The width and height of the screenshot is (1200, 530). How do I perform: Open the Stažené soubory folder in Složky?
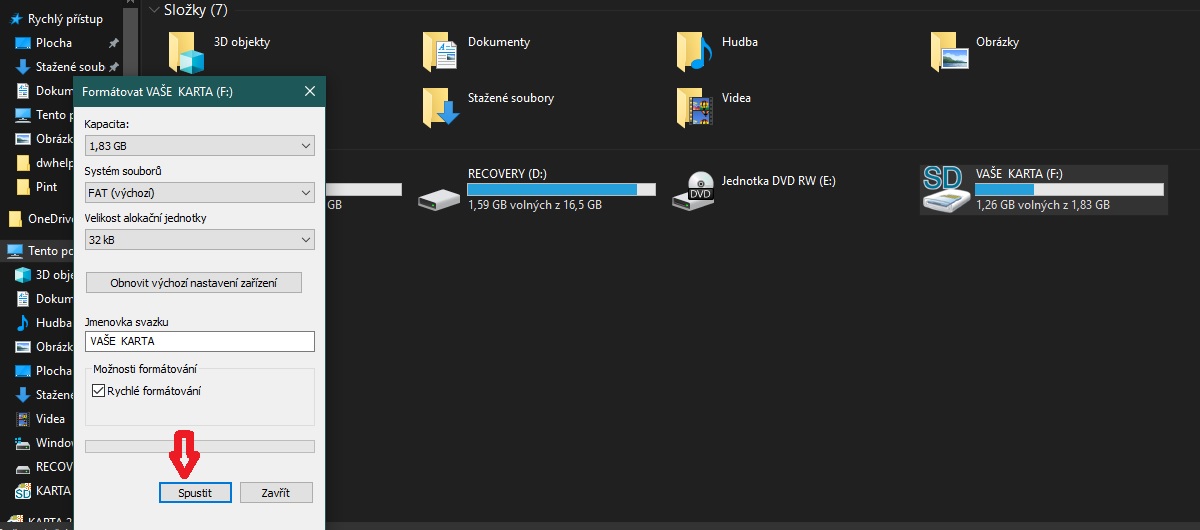pos(488,106)
